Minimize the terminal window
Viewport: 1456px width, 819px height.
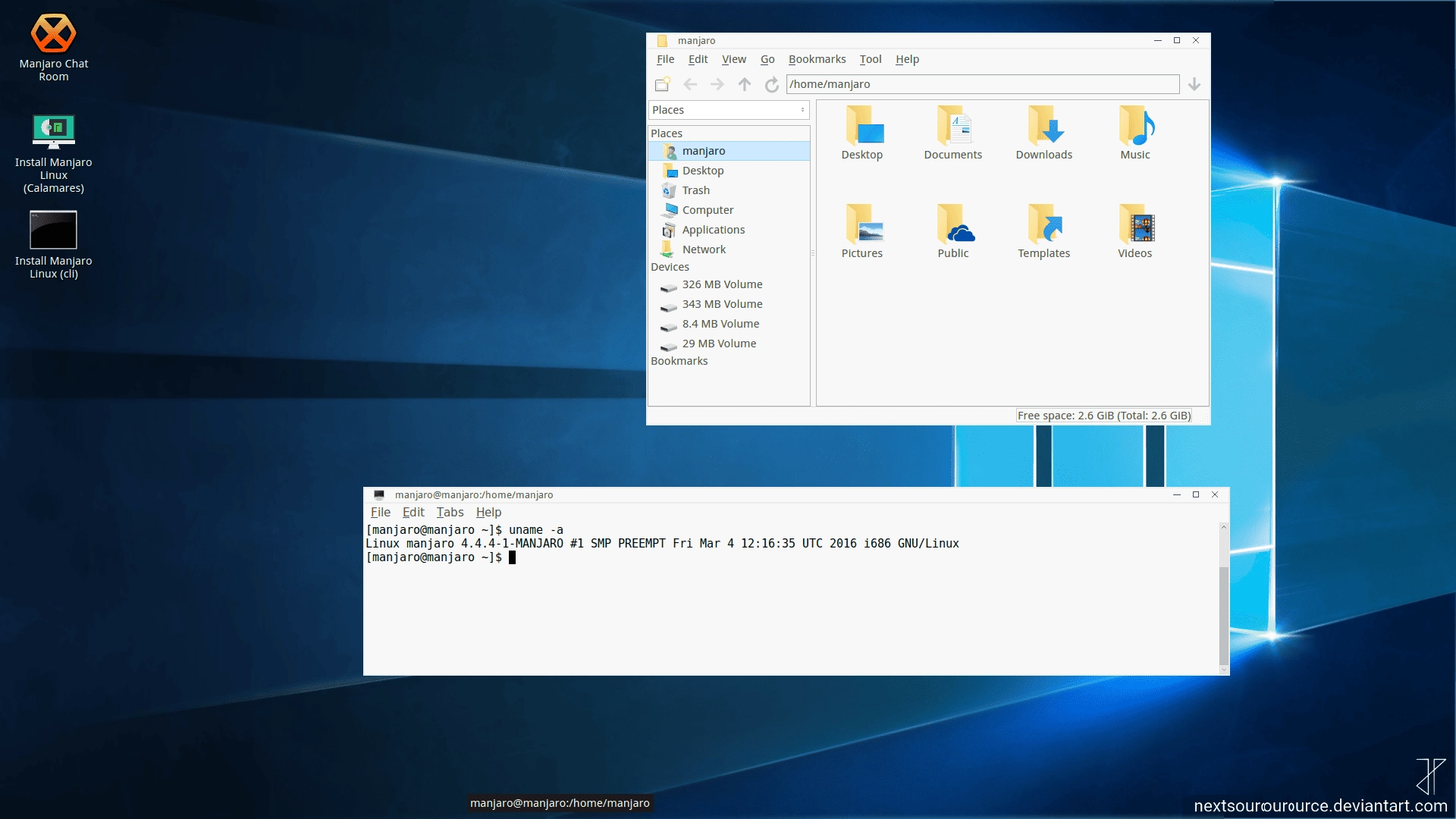(x=1177, y=494)
